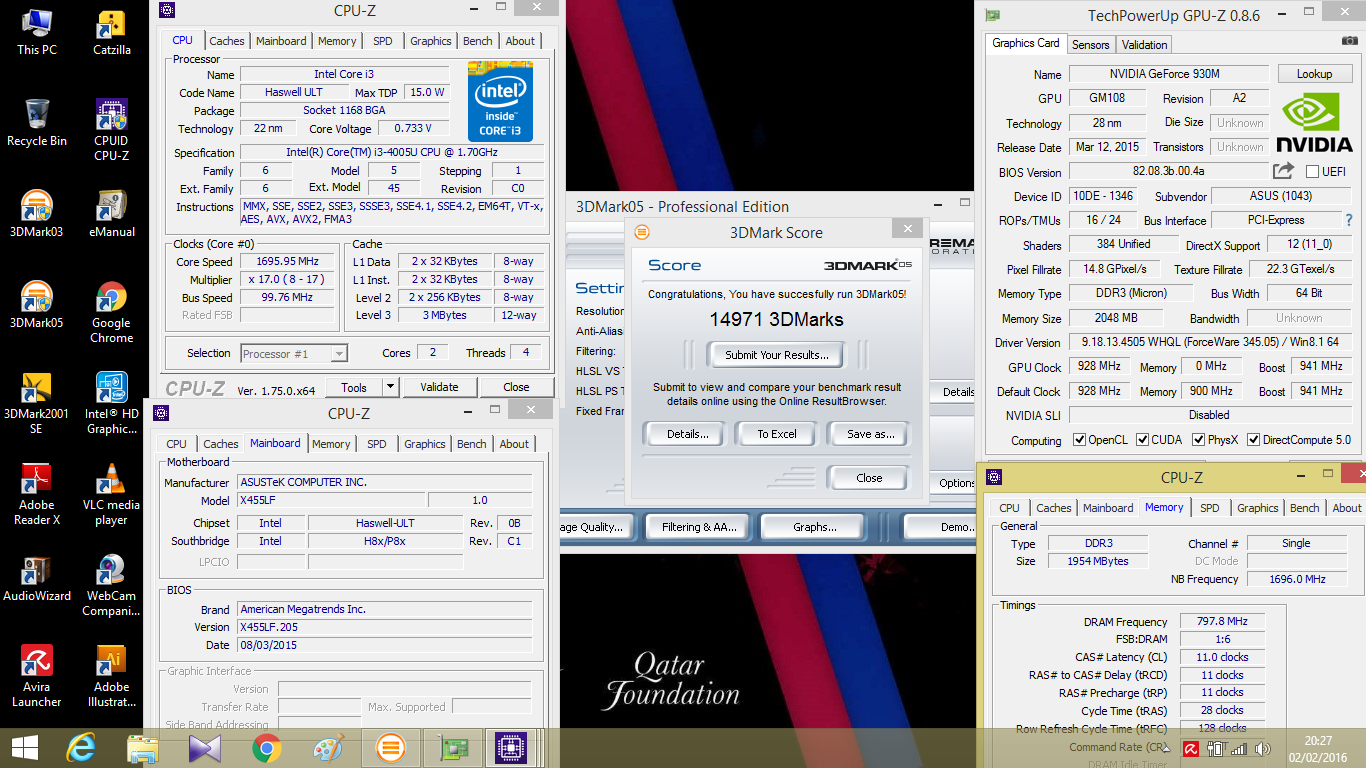The width and height of the screenshot is (1366, 768).
Task: Select the 3DMark03 desktop icon
Action: pos(37,214)
